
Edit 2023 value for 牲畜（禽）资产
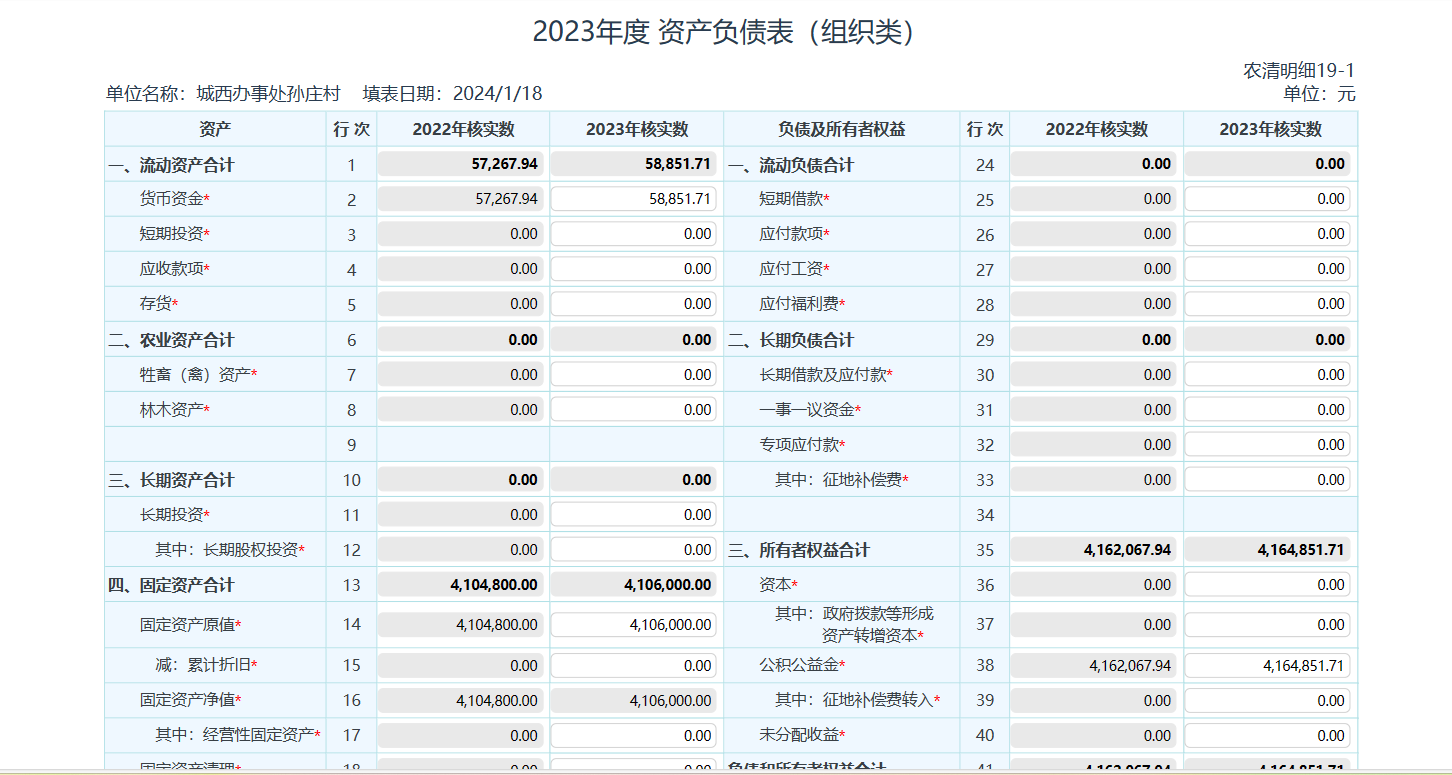click(633, 374)
